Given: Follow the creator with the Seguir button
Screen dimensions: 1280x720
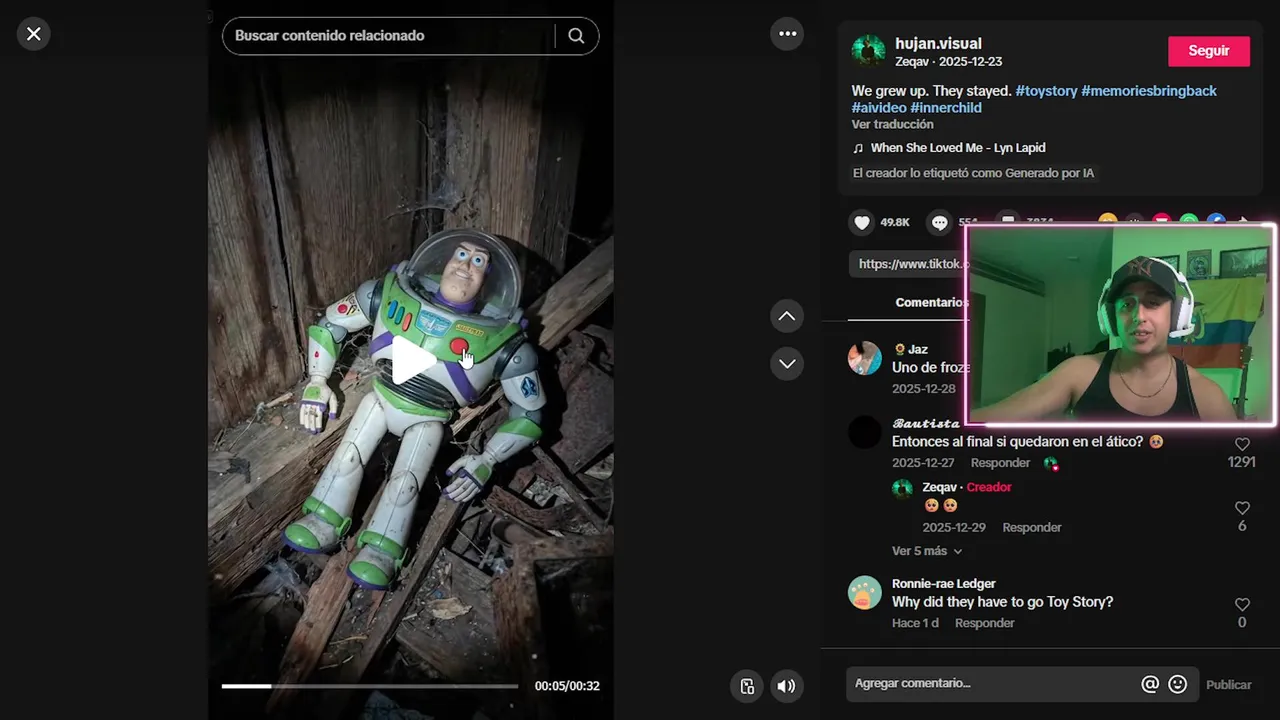Looking at the screenshot, I should coord(1209,51).
